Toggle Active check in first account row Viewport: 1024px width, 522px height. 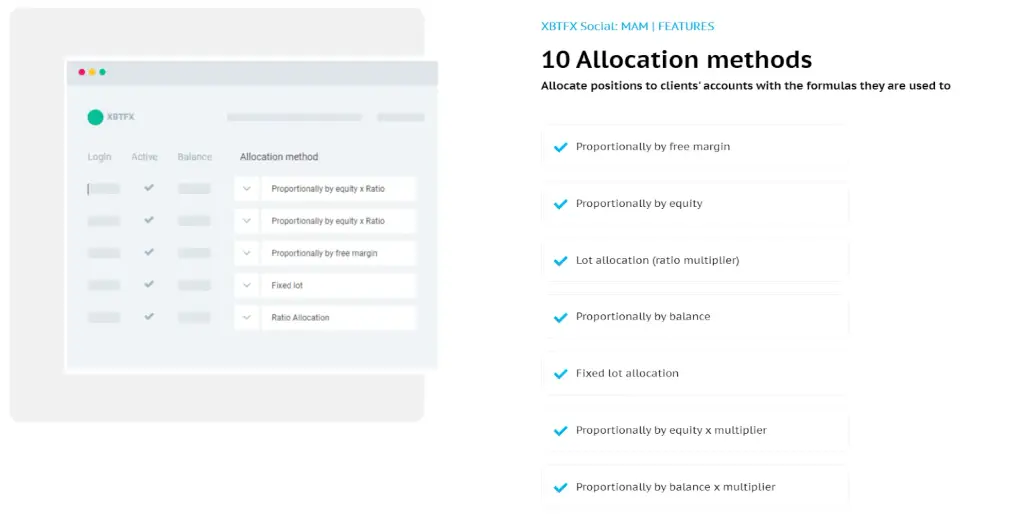149,188
